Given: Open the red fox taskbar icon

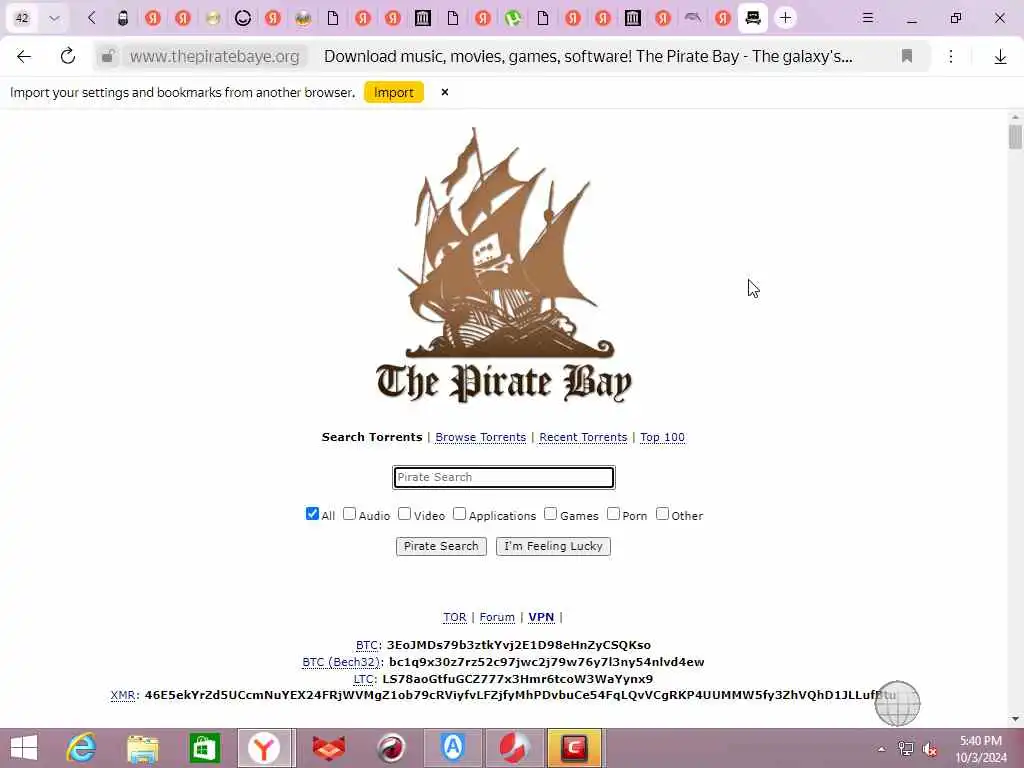Looking at the screenshot, I should (328, 748).
